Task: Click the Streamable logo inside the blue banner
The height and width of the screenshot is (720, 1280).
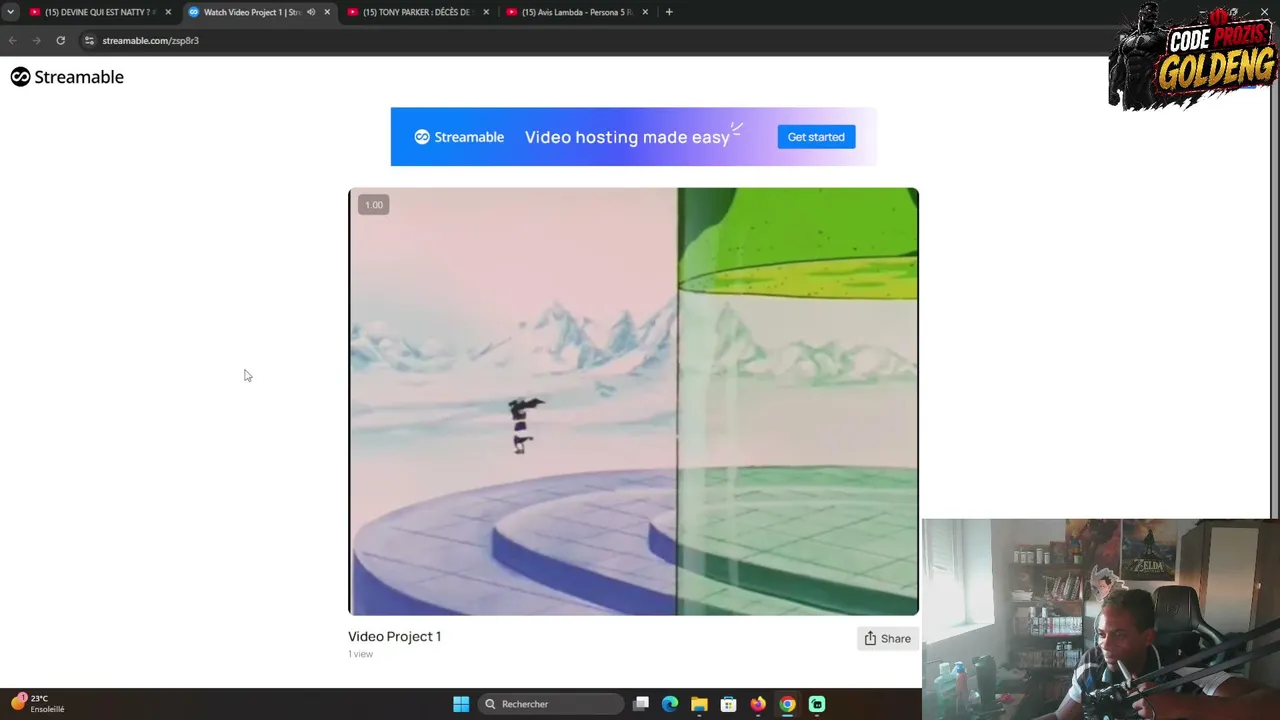Action: (459, 137)
